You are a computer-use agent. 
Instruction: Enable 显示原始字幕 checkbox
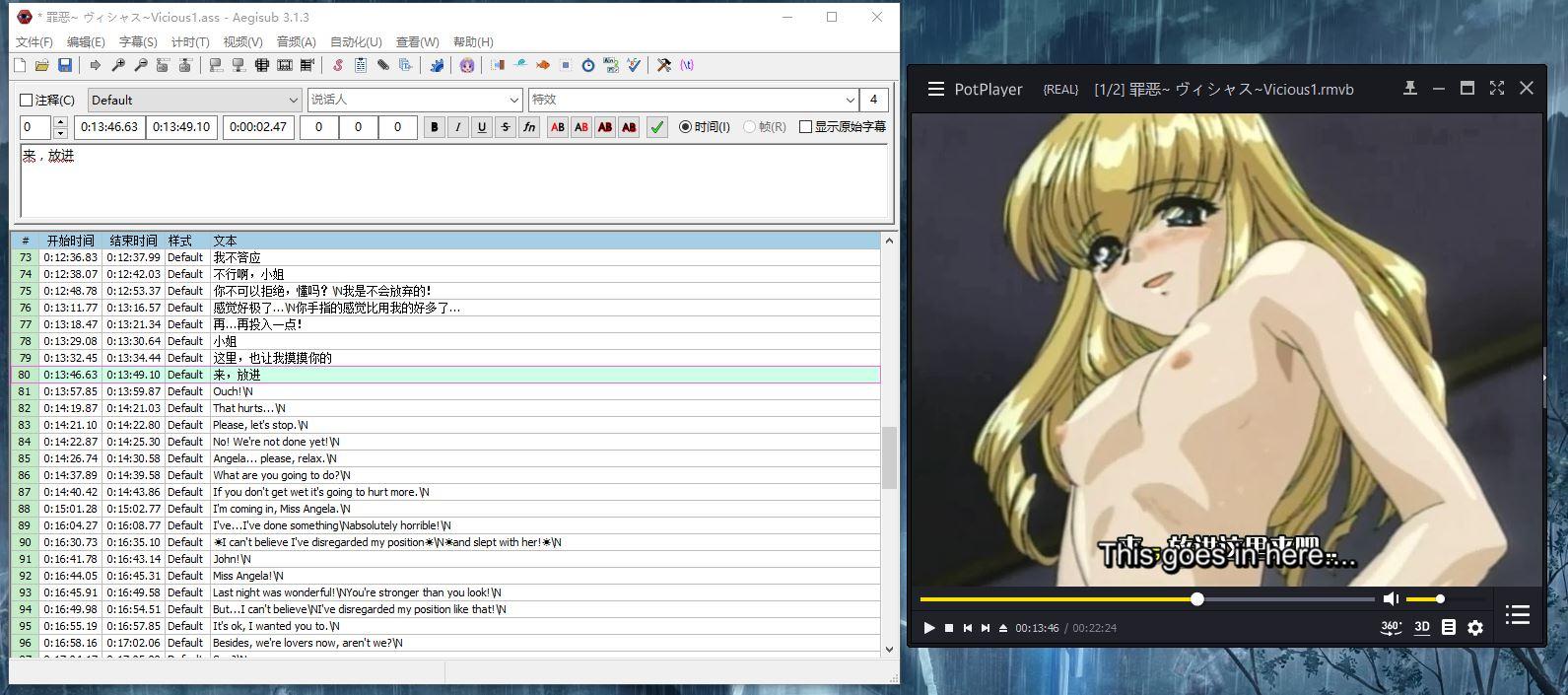805,127
